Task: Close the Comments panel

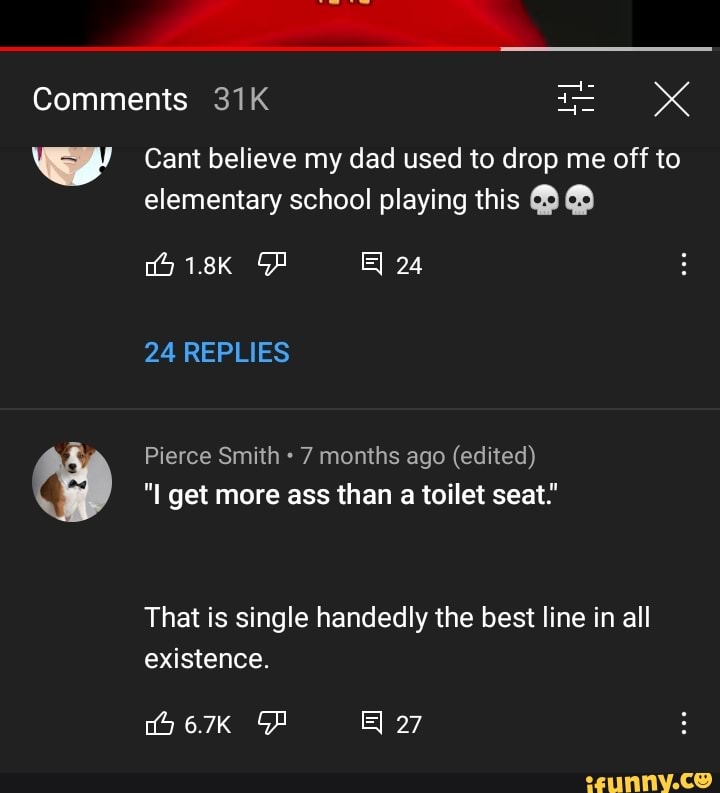Action: [x=671, y=99]
